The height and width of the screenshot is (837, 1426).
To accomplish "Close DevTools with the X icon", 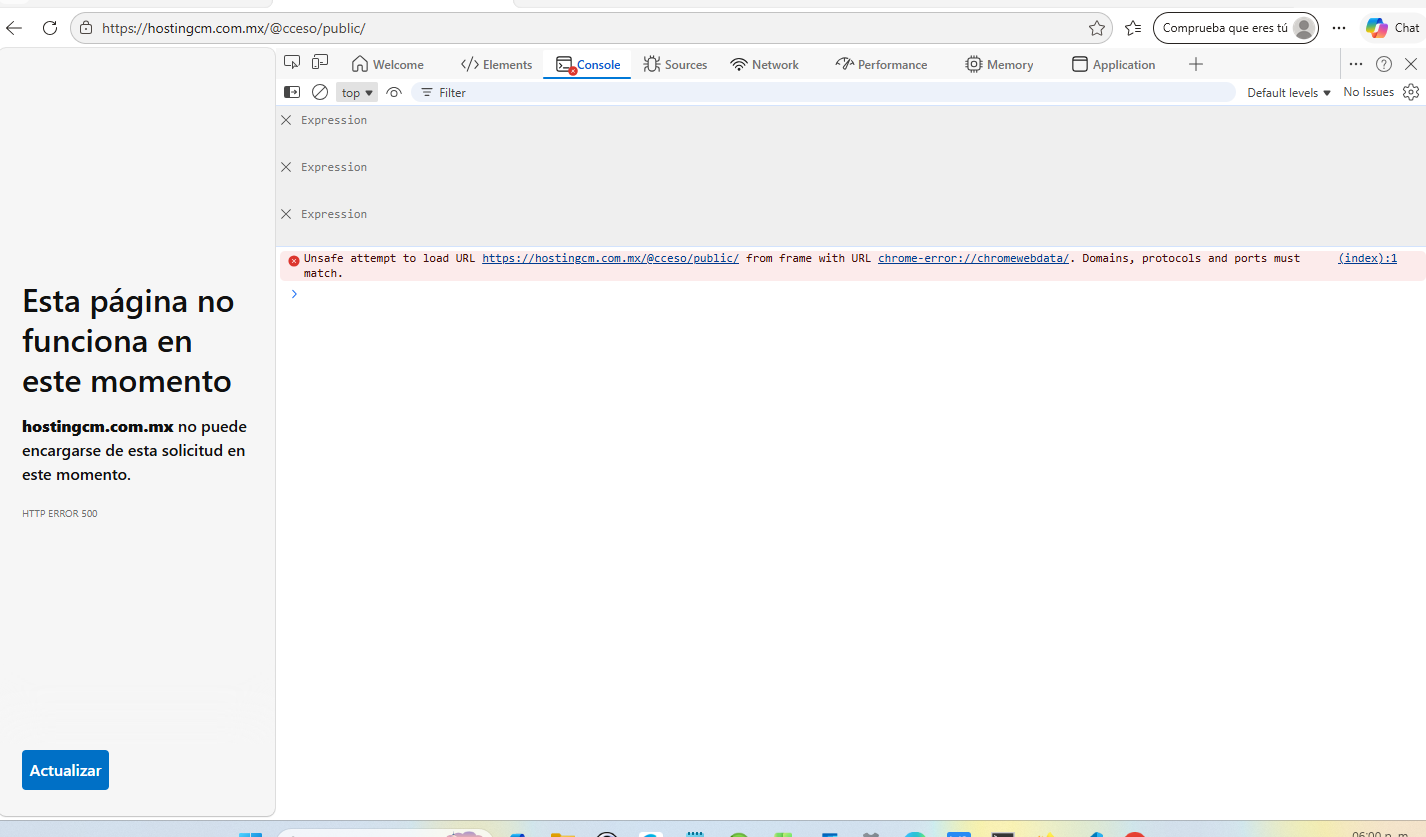I will (x=1411, y=64).
